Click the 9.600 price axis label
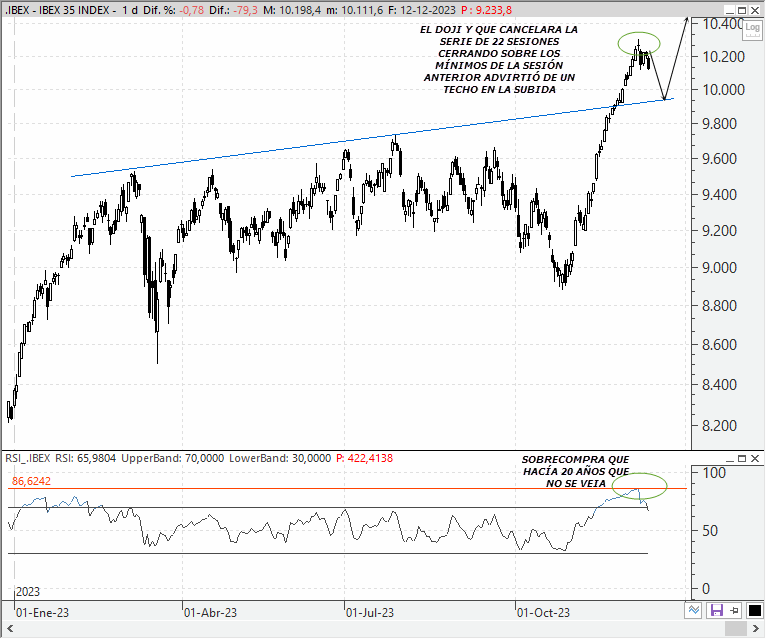Screen dimensions: 766x639 click(x=719, y=159)
